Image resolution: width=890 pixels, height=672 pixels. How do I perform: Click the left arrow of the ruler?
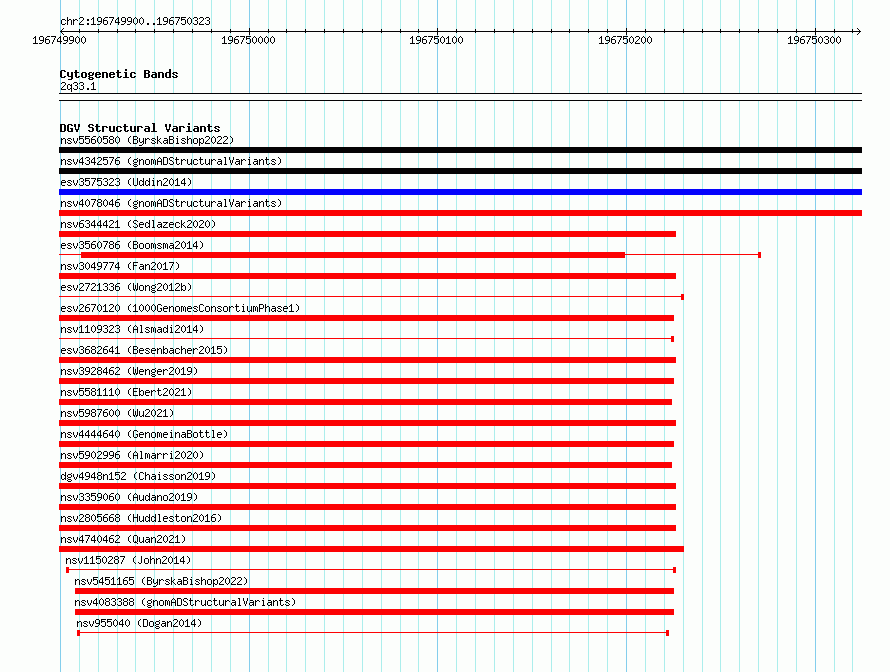point(62,31)
